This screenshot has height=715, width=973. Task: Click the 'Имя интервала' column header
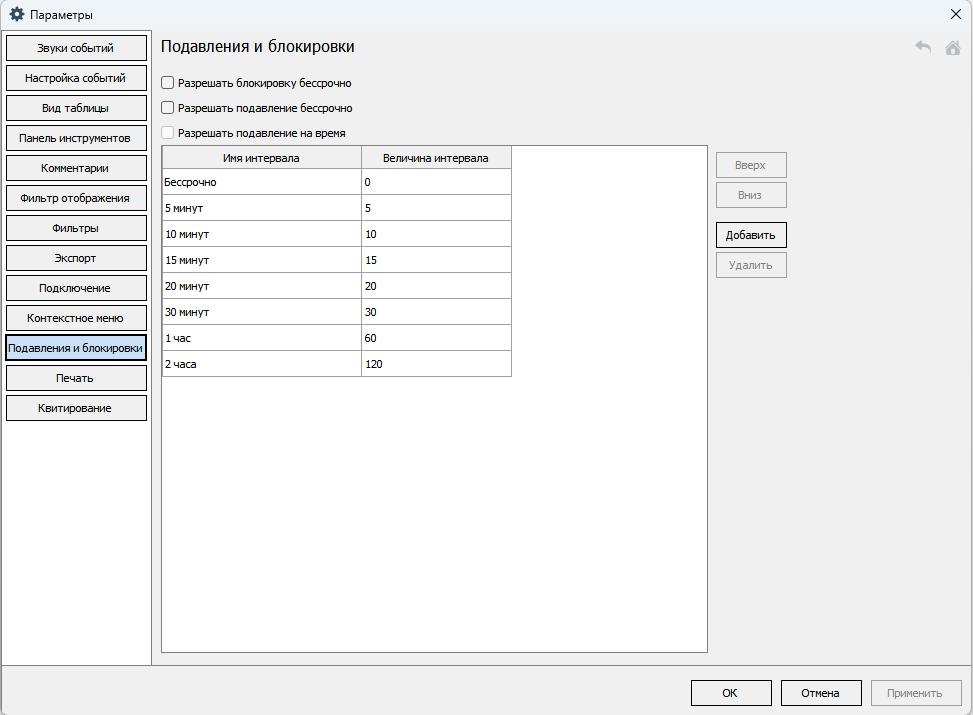261,157
